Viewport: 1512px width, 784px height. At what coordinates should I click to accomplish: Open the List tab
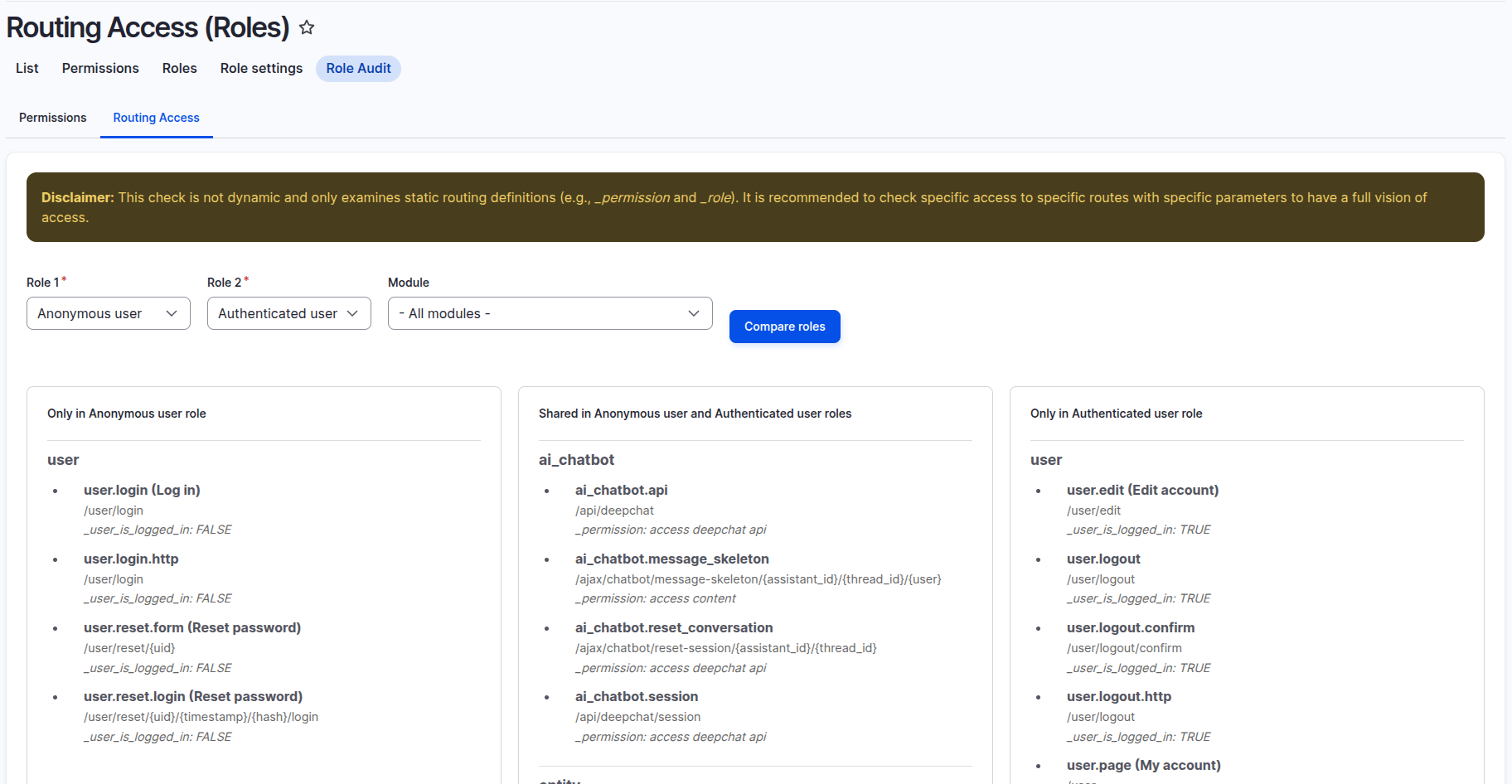click(27, 68)
